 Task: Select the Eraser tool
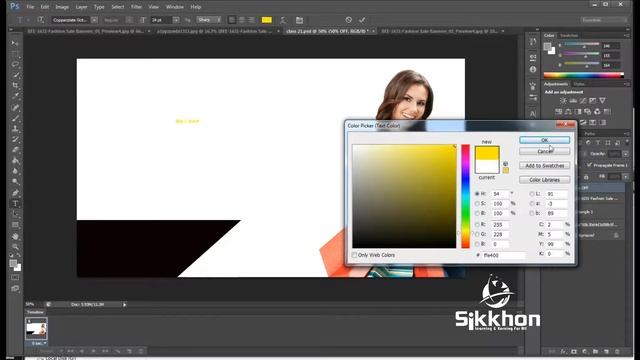tap(15, 150)
